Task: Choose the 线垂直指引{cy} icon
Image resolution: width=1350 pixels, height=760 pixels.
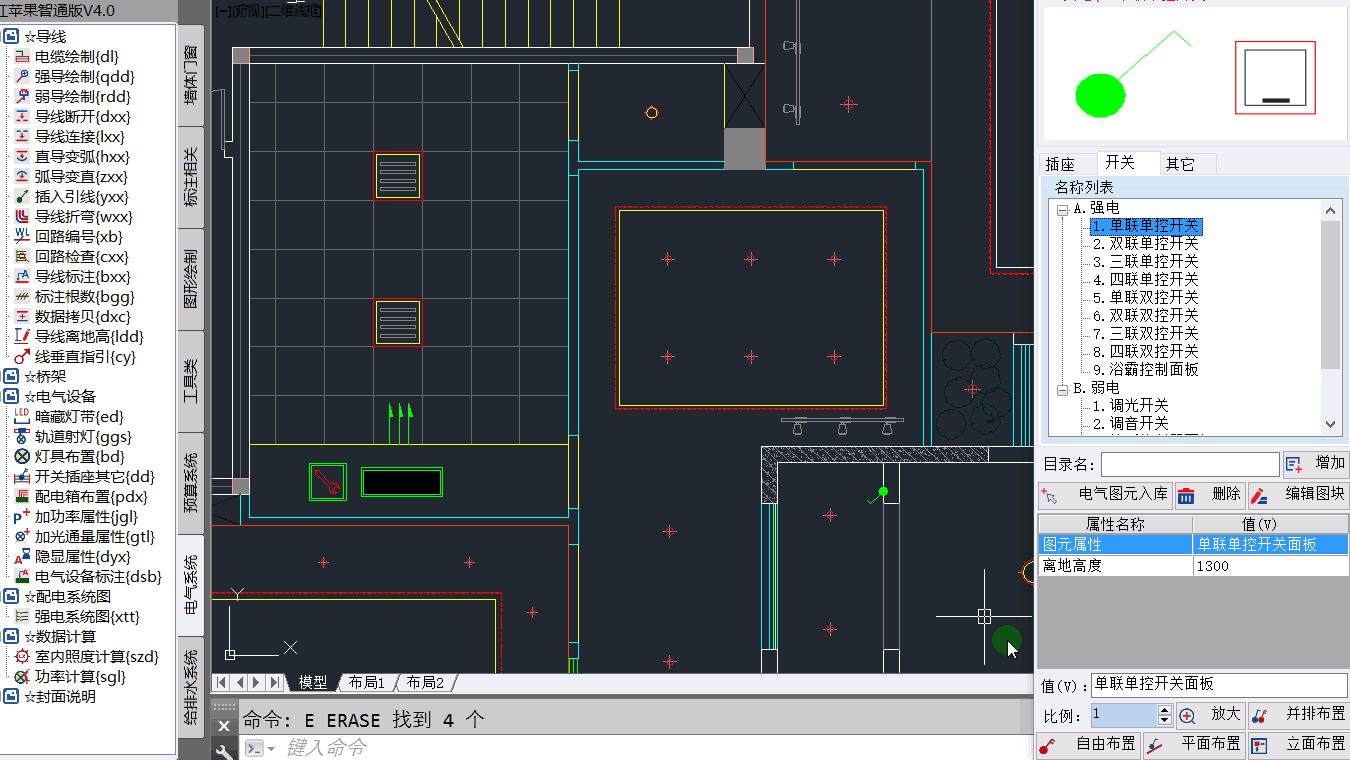Action: 22,357
